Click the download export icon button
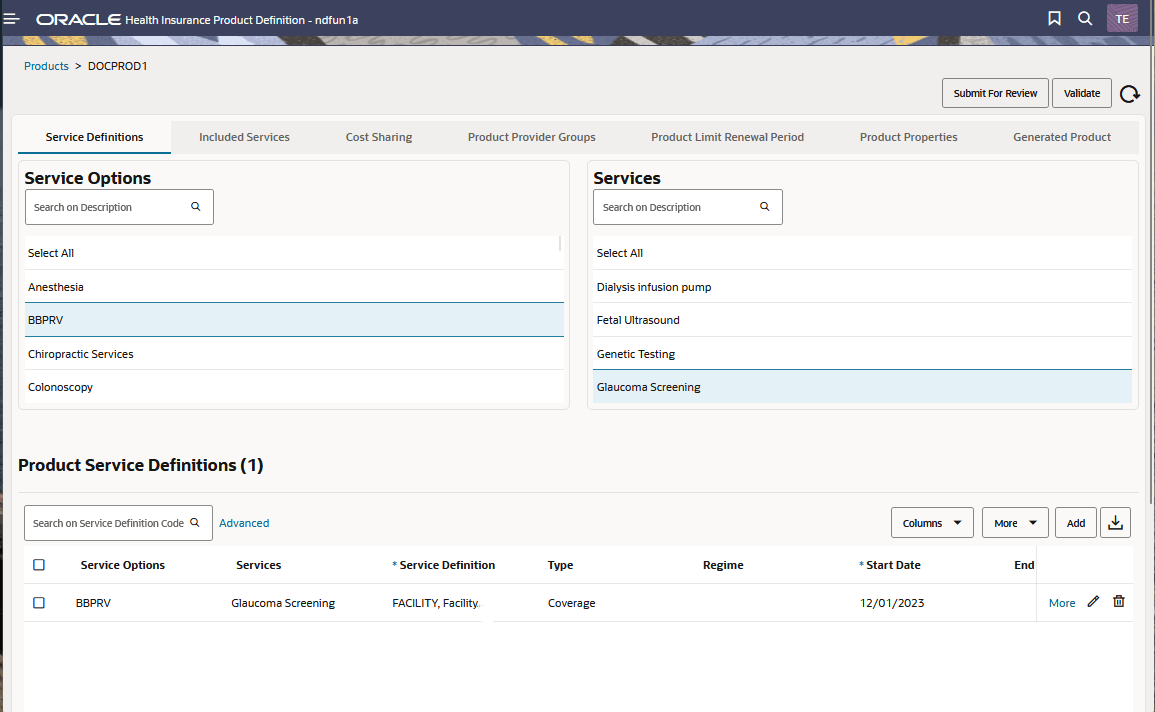1155x712 pixels. (1115, 523)
